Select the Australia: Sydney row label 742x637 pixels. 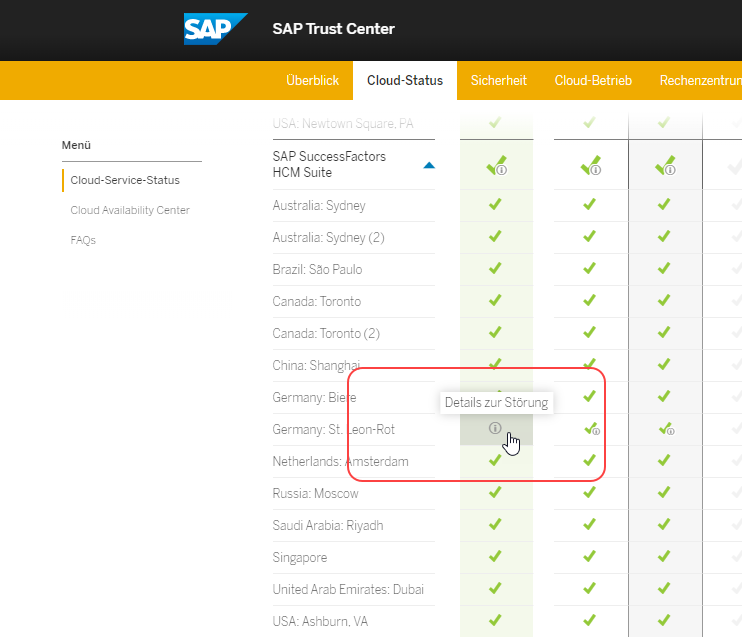point(319,205)
